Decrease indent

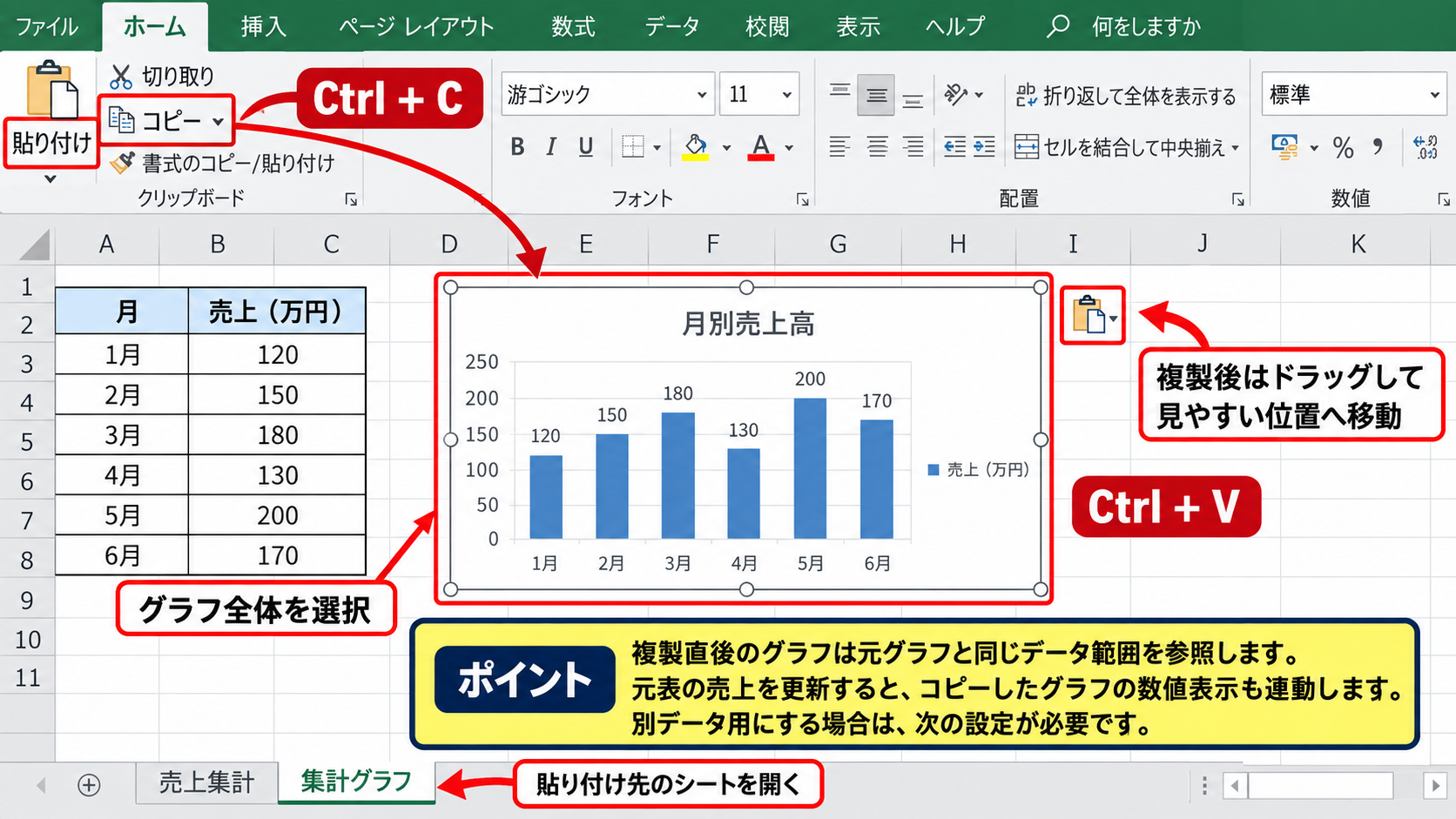[x=955, y=147]
